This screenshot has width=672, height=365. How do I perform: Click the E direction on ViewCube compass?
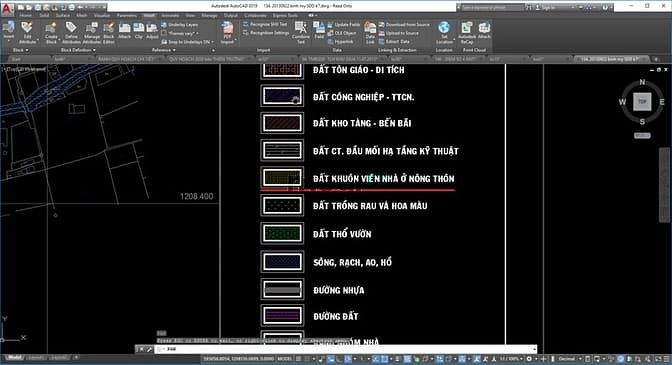[662, 102]
